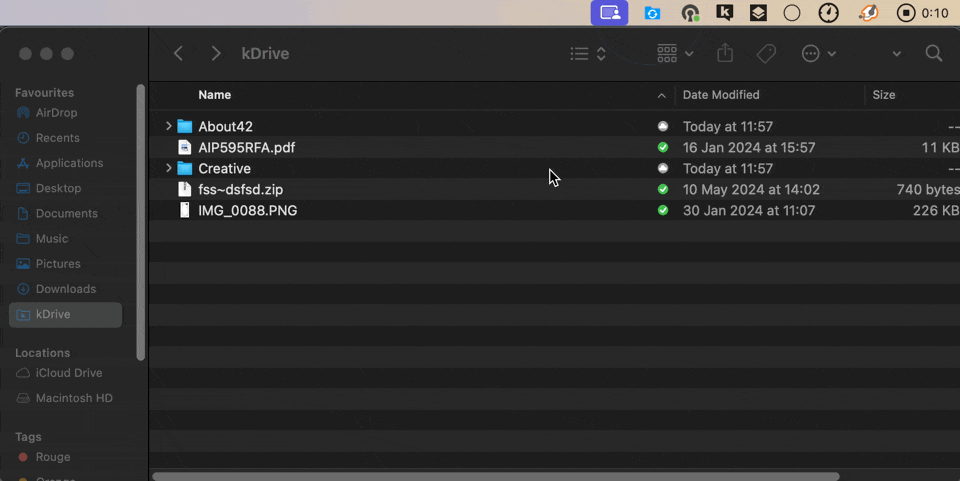960x481 pixels.
Task: Expand the About42 folder
Action: 168,126
